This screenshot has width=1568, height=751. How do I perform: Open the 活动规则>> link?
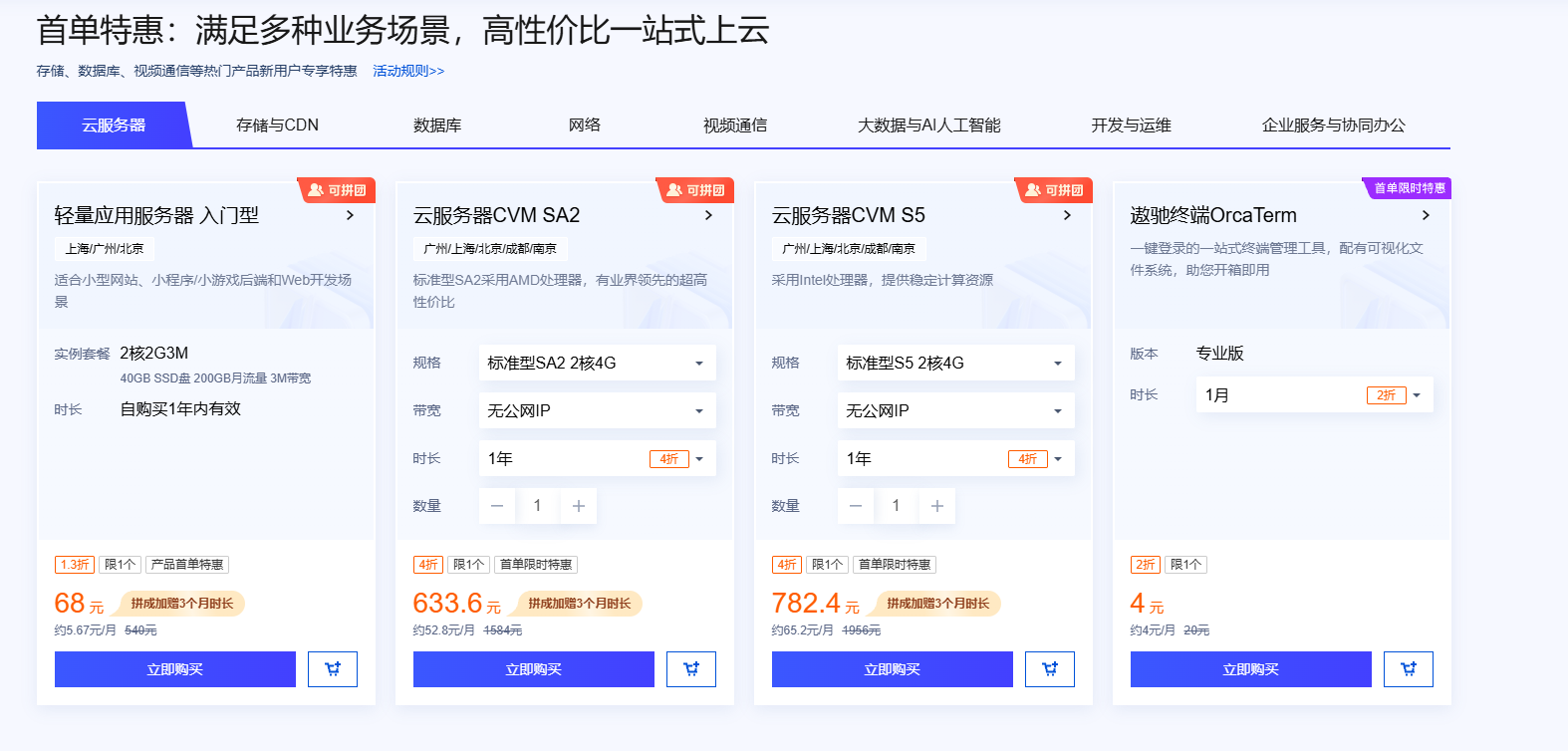click(408, 71)
